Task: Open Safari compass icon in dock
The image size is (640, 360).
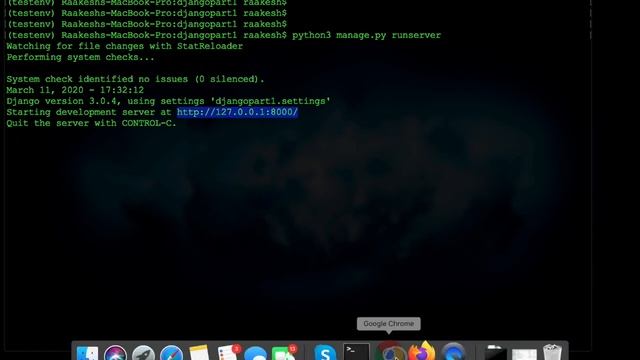Action: point(171,353)
